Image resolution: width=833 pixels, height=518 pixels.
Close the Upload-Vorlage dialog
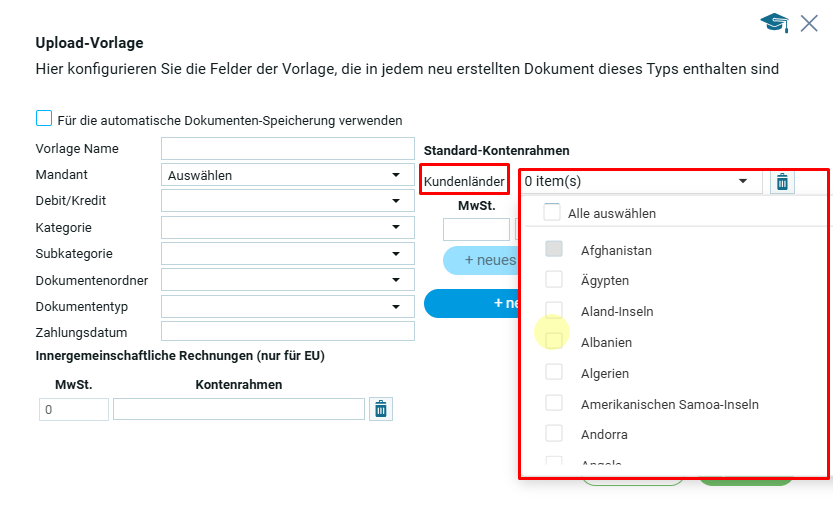tap(809, 23)
